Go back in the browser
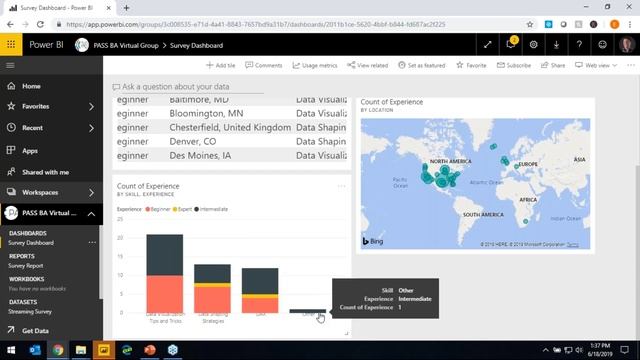Screen dimensions: 640x360 tap(10, 24)
